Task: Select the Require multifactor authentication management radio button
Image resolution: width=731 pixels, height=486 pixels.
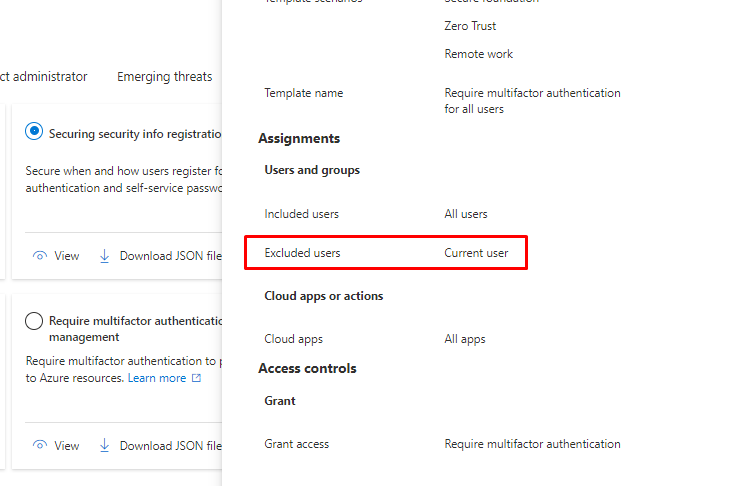Action: (34, 321)
